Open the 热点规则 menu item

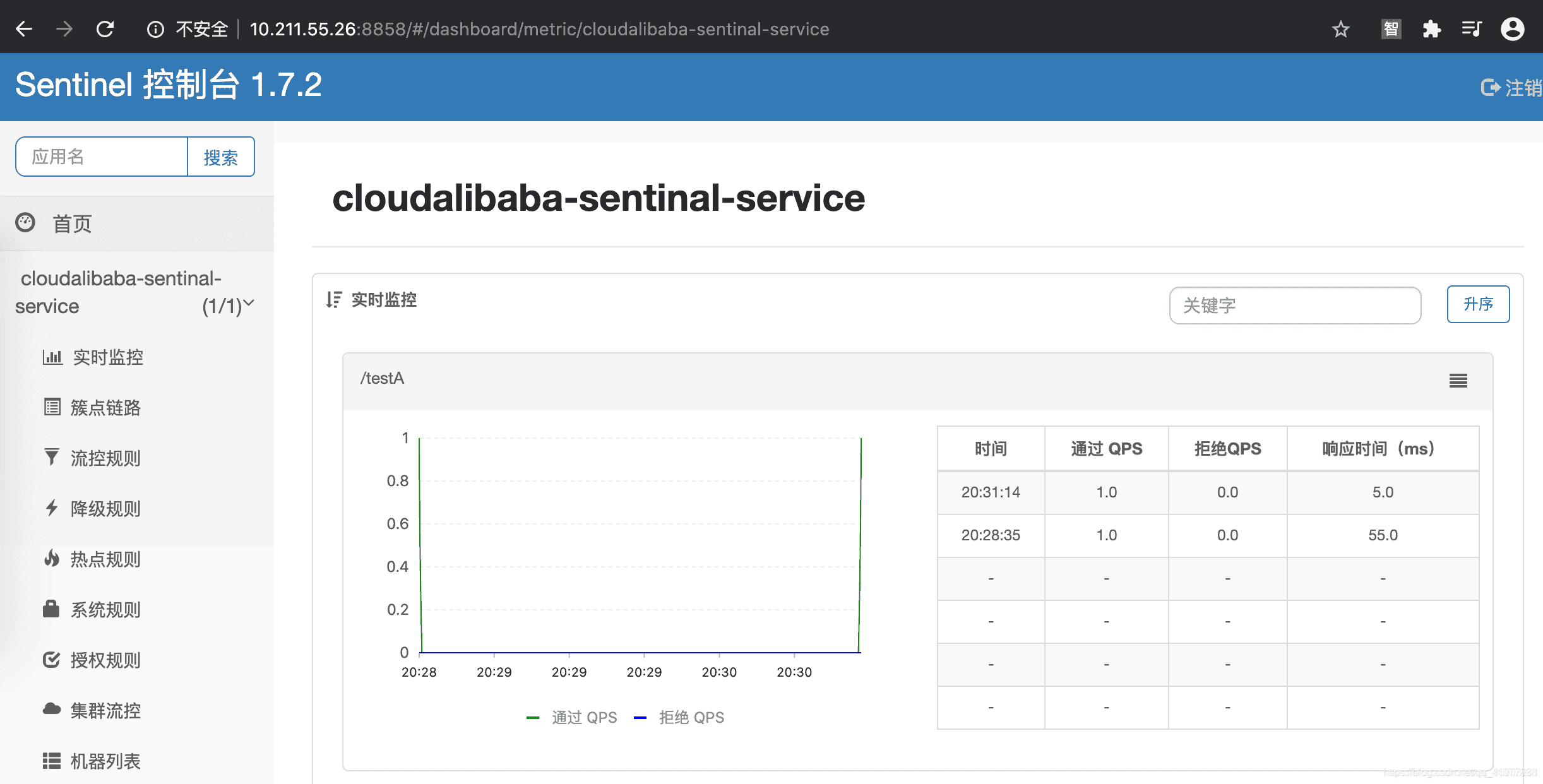coord(106,559)
